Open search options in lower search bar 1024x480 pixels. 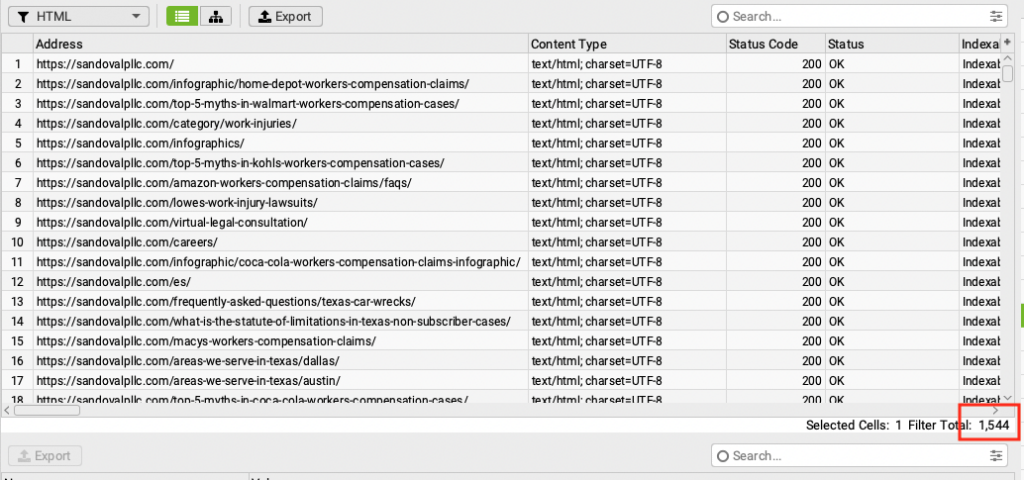(x=995, y=456)
